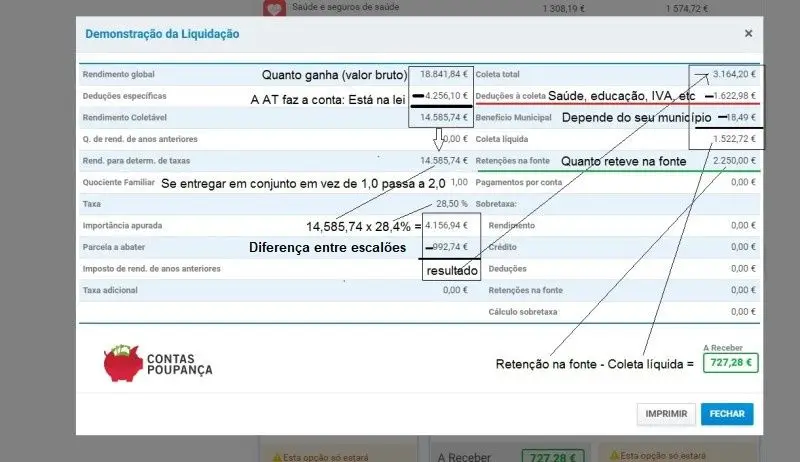Click the Parcela a abater label

(114, 247)
